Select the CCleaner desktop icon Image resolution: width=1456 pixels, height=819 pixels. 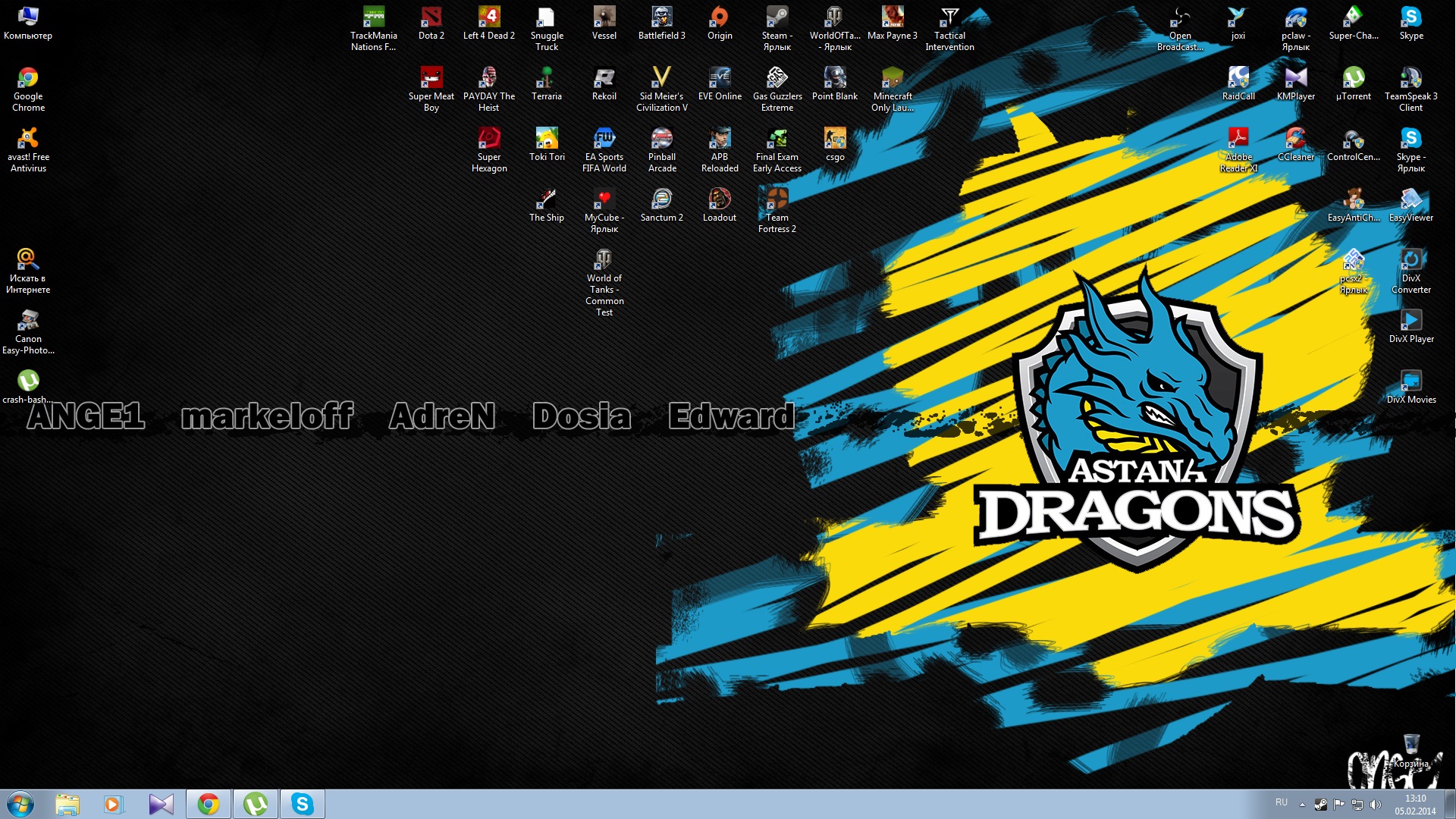point(1295,140)
